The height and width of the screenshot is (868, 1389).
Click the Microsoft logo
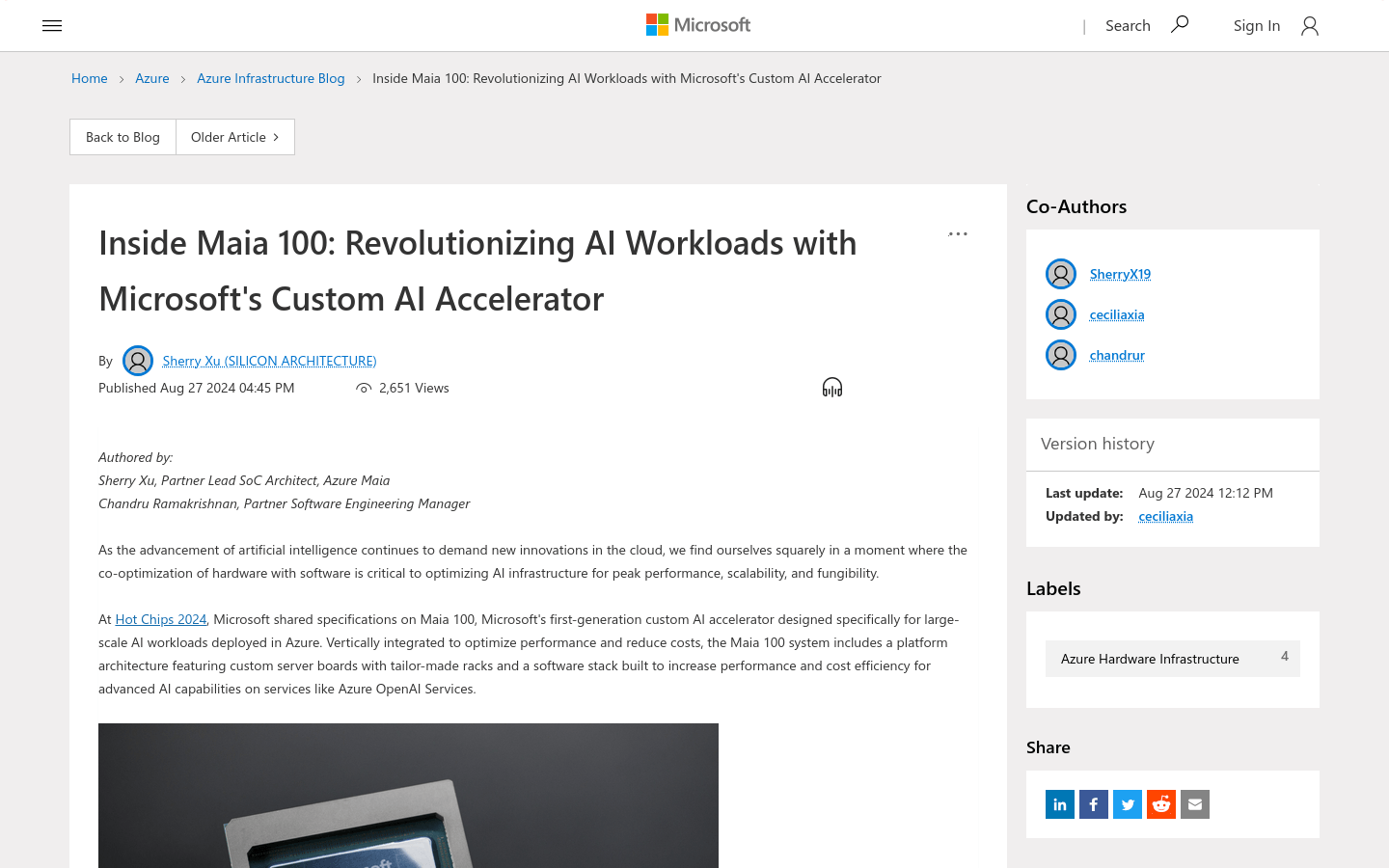click(x=698, y=25)
